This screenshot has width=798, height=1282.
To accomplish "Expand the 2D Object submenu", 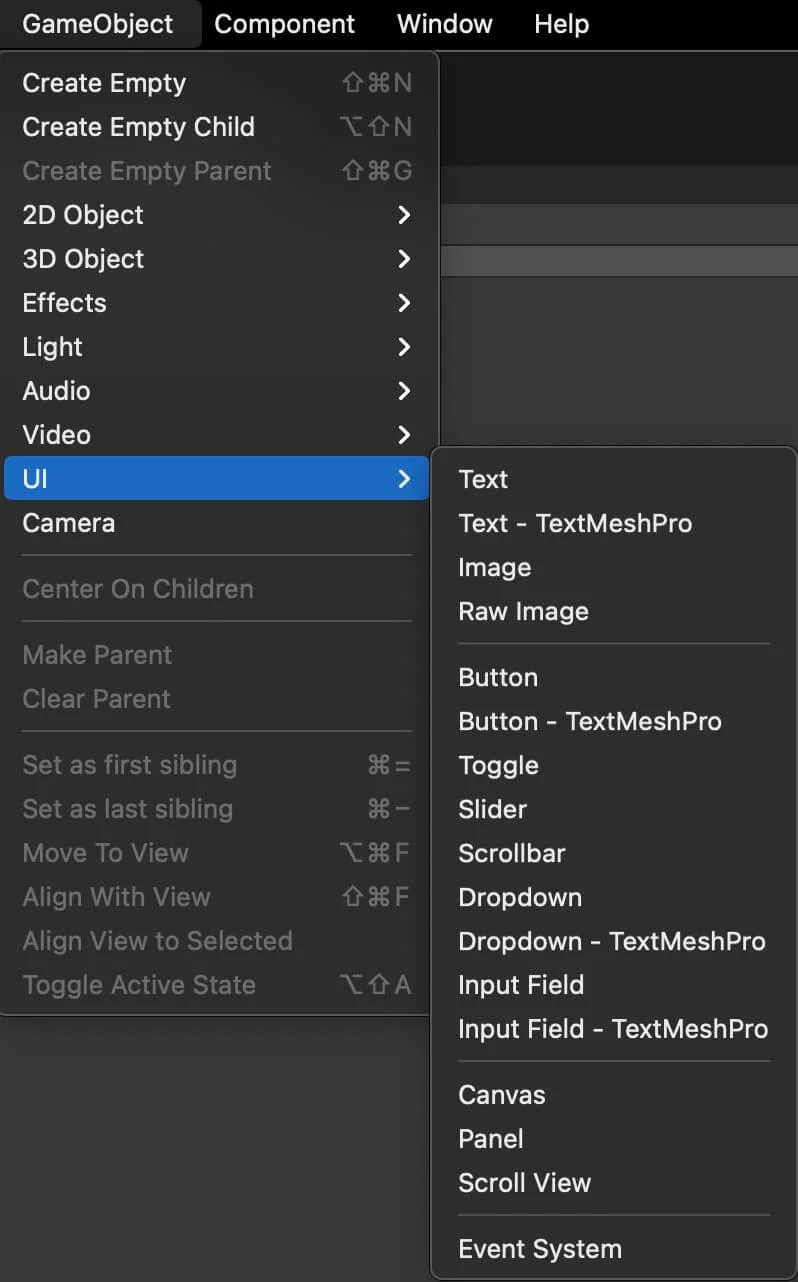I will pyautogui.click(x=217, y=215).
